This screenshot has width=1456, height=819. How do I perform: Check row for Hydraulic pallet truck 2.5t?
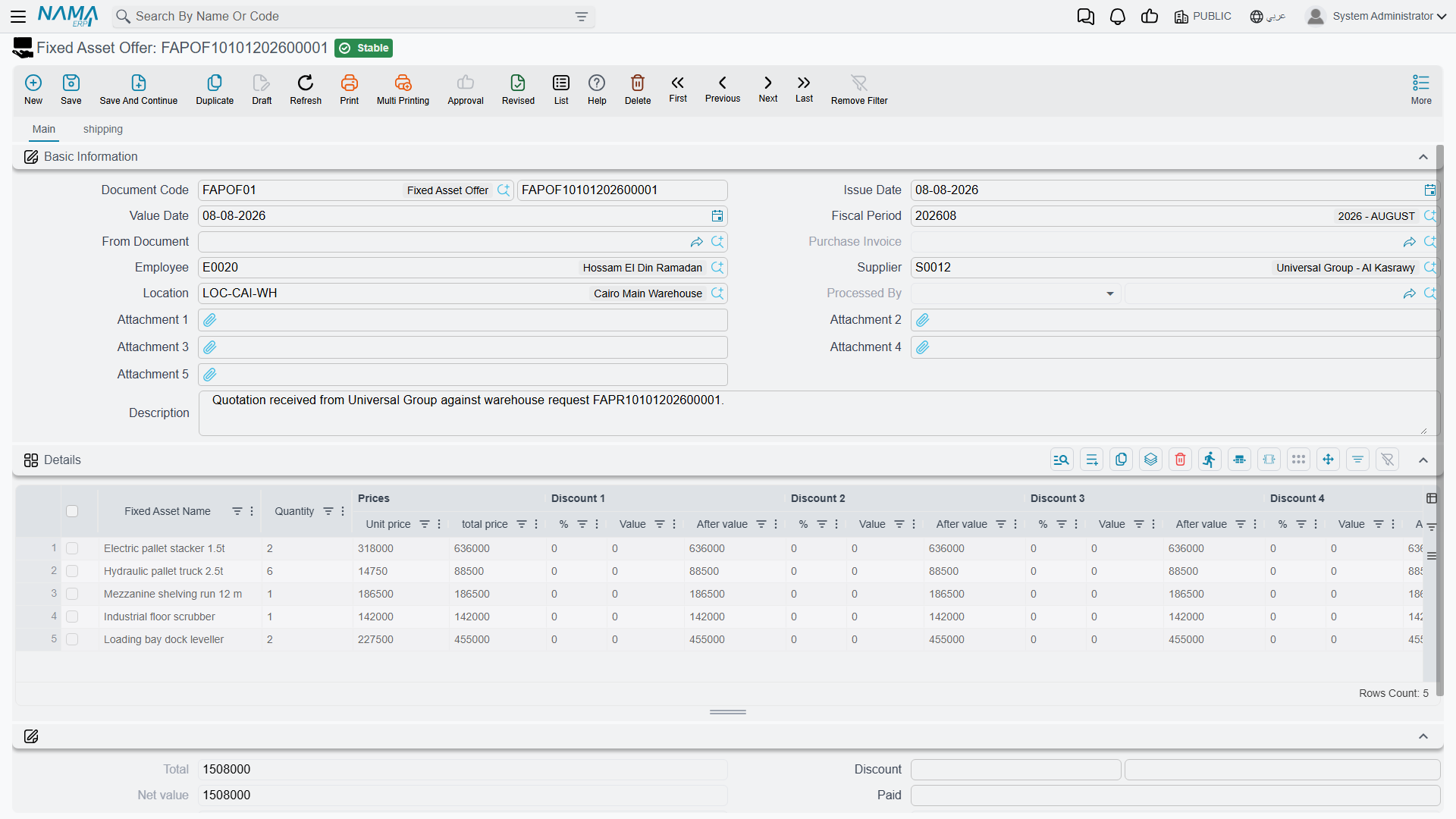coord(72,571)
